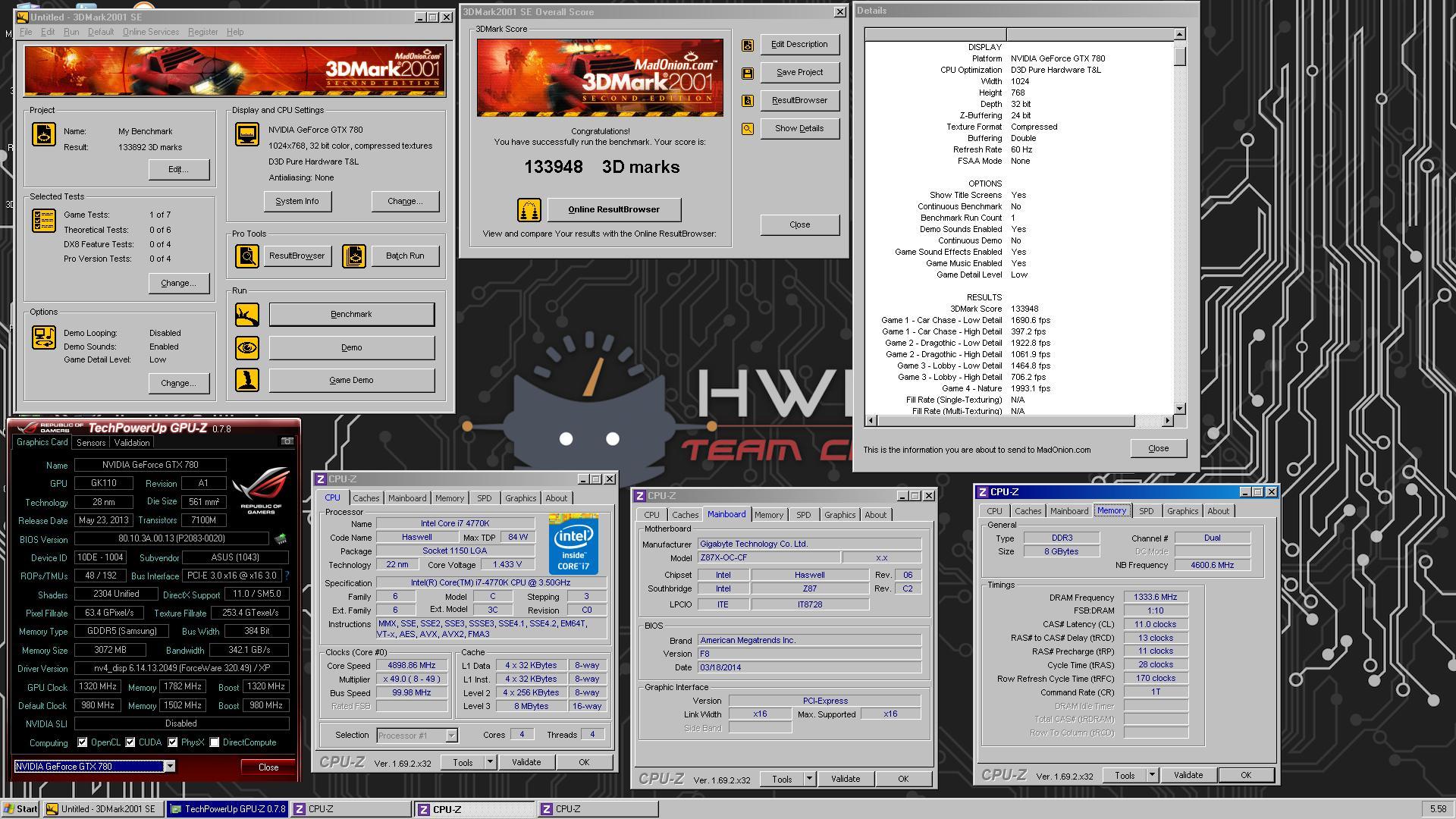Image resolution: width=1456 pixels, height=819 pixels.
Task: Open the Processor #1 selection dropdown
Action: click(x=451, y=736)
